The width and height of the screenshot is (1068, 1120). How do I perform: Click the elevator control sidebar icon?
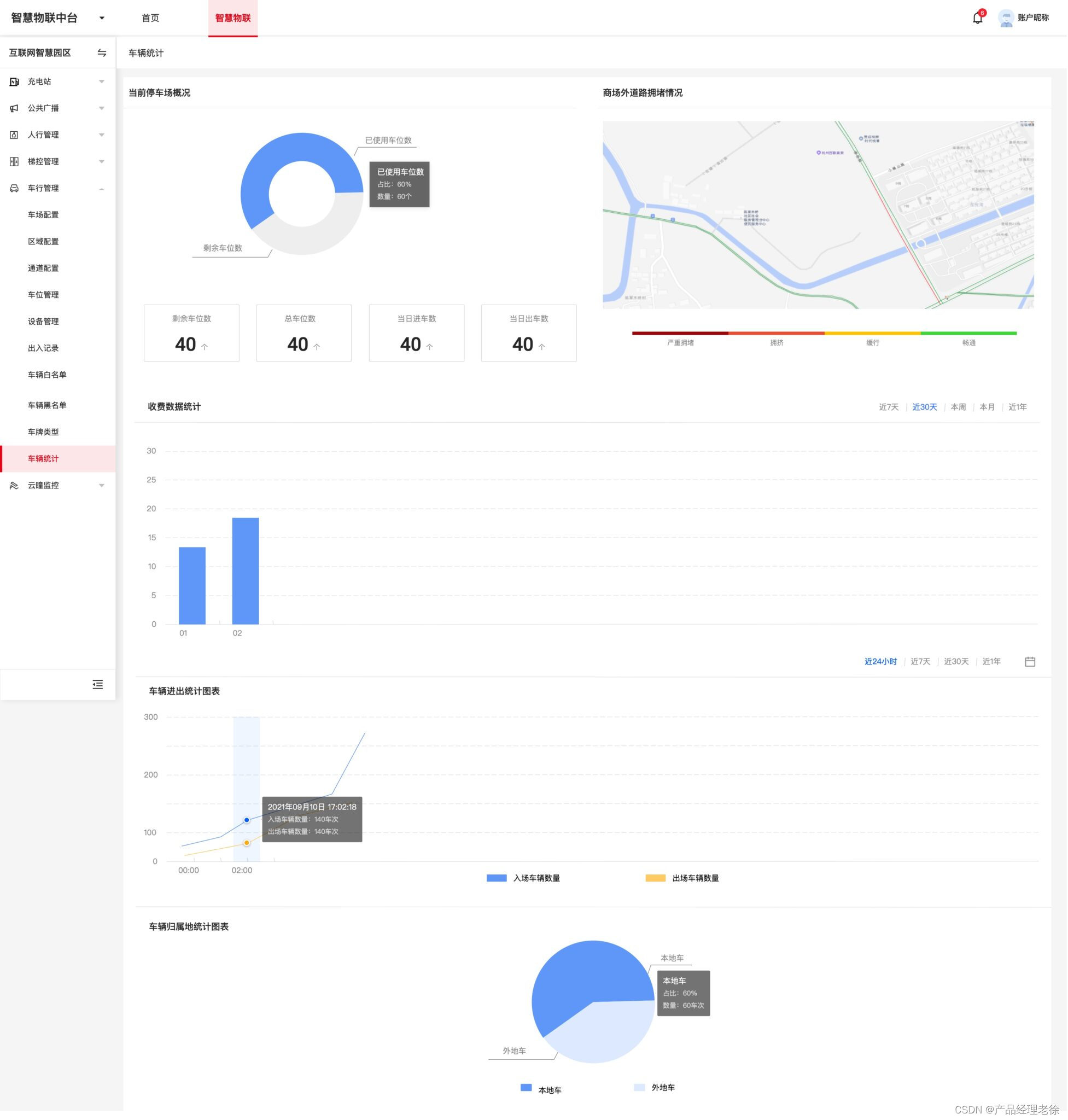coord(14,162)
